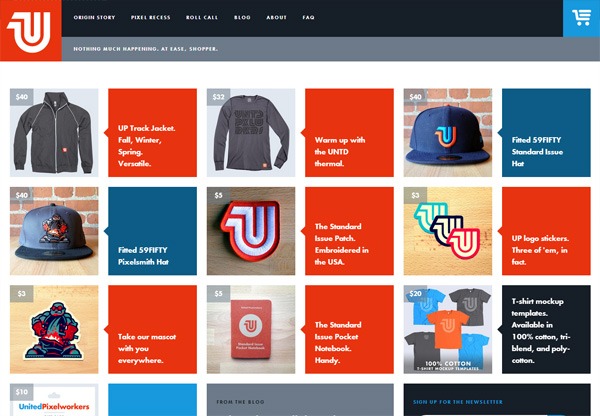Click the UP Track Jacket description tile
Viewport: 600px width, 416px height.
pyautogui.click(x=152, y=133)
